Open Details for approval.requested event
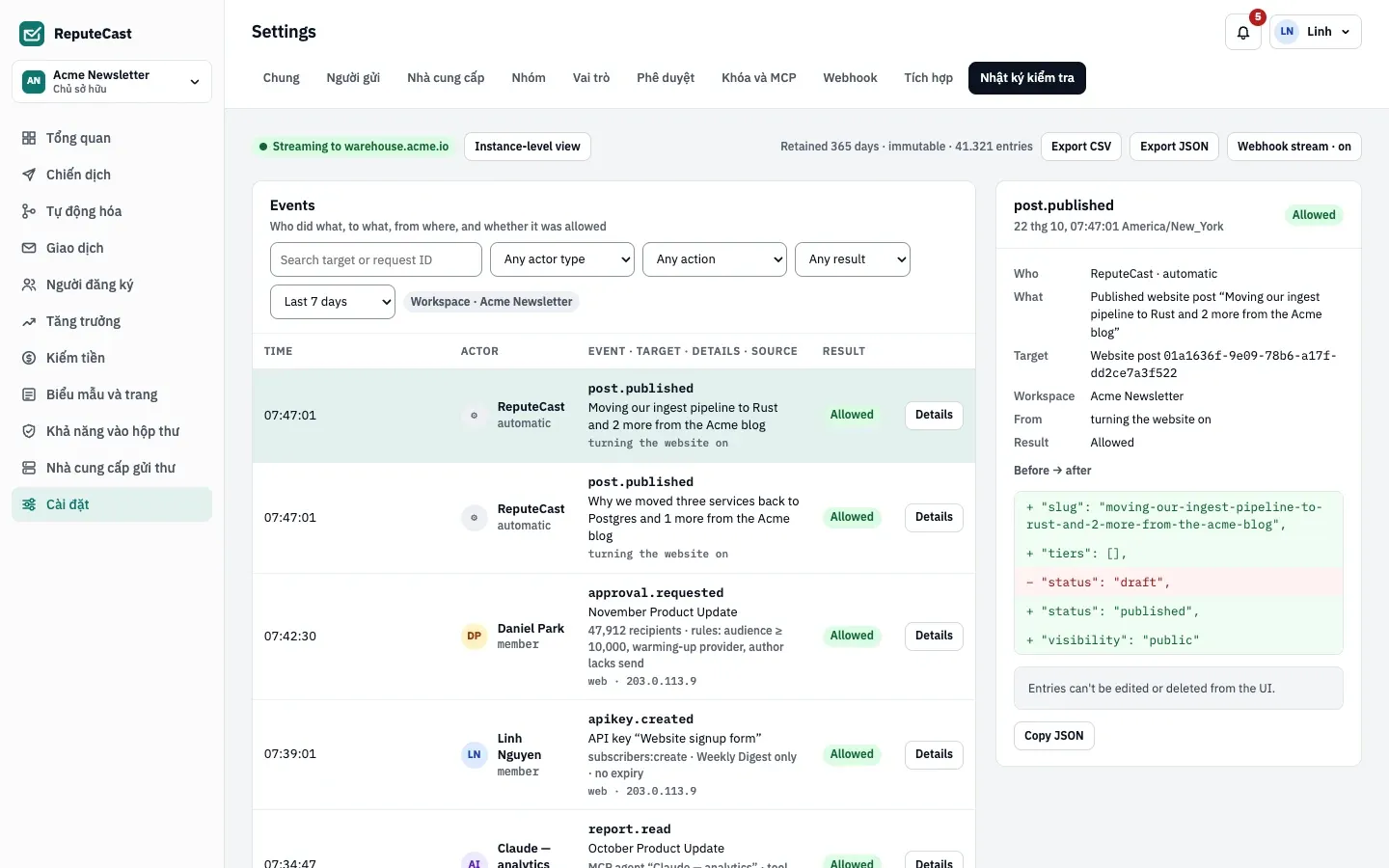This screenshot has width=1389, height=868. point(934,637)
